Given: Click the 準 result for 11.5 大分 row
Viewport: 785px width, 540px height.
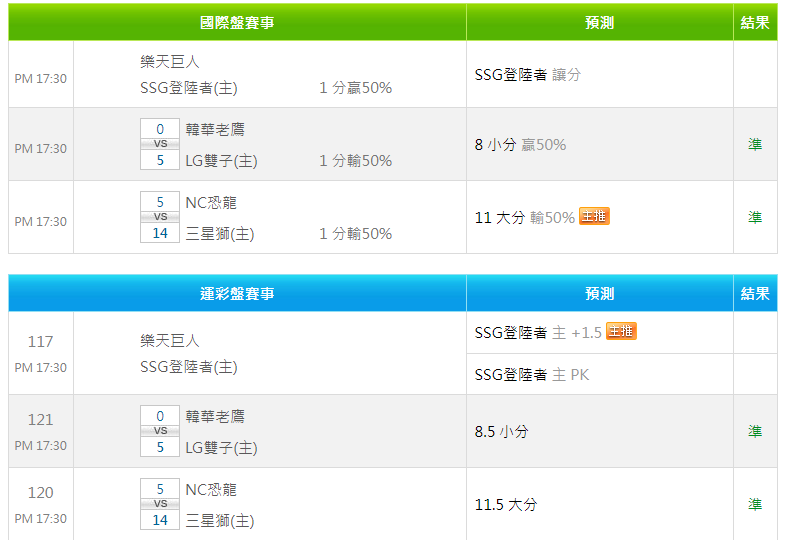Looking at the screenshot, I should click(755, 505).
